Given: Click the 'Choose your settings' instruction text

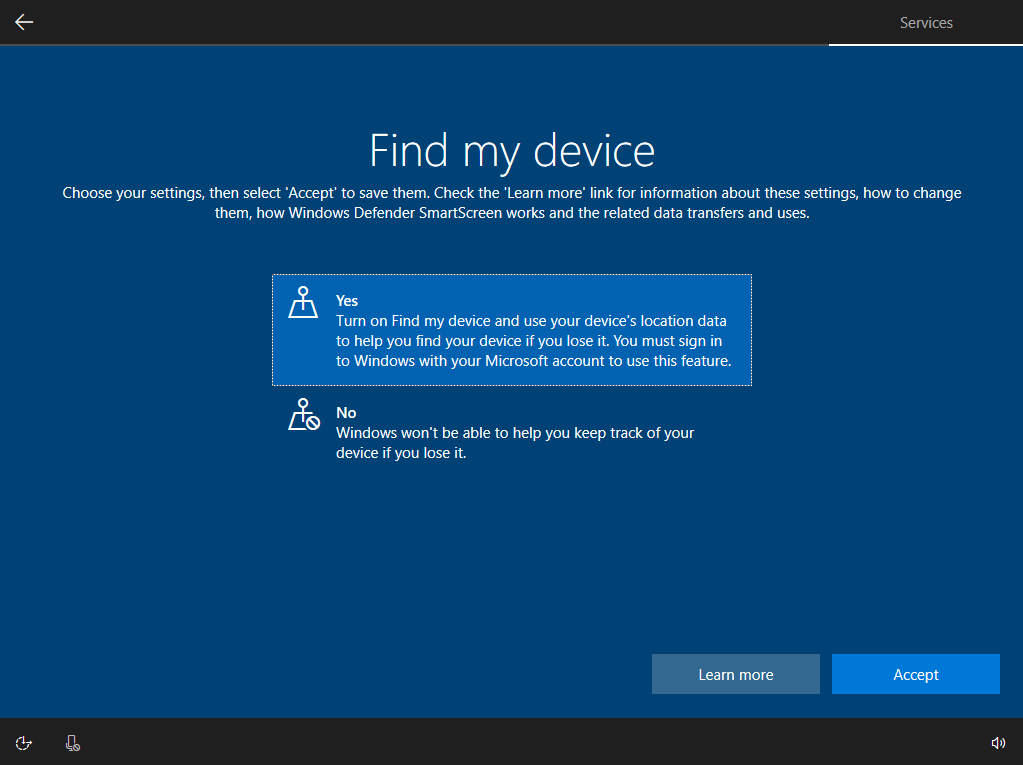Looking at the screenshot, I should point(512,203).
